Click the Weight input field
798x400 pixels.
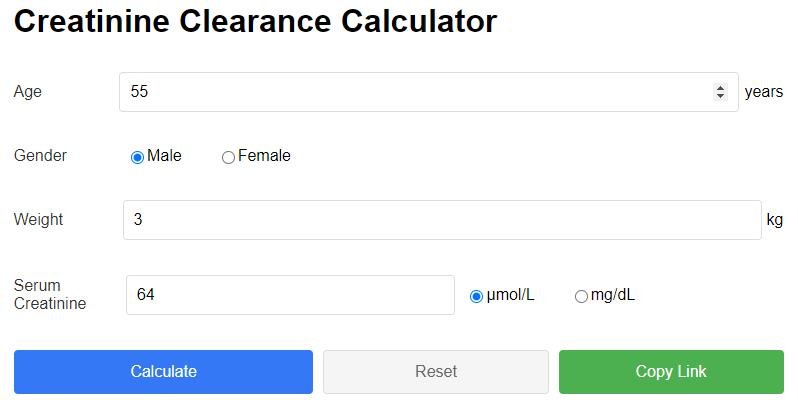click(x=441, y=220)
